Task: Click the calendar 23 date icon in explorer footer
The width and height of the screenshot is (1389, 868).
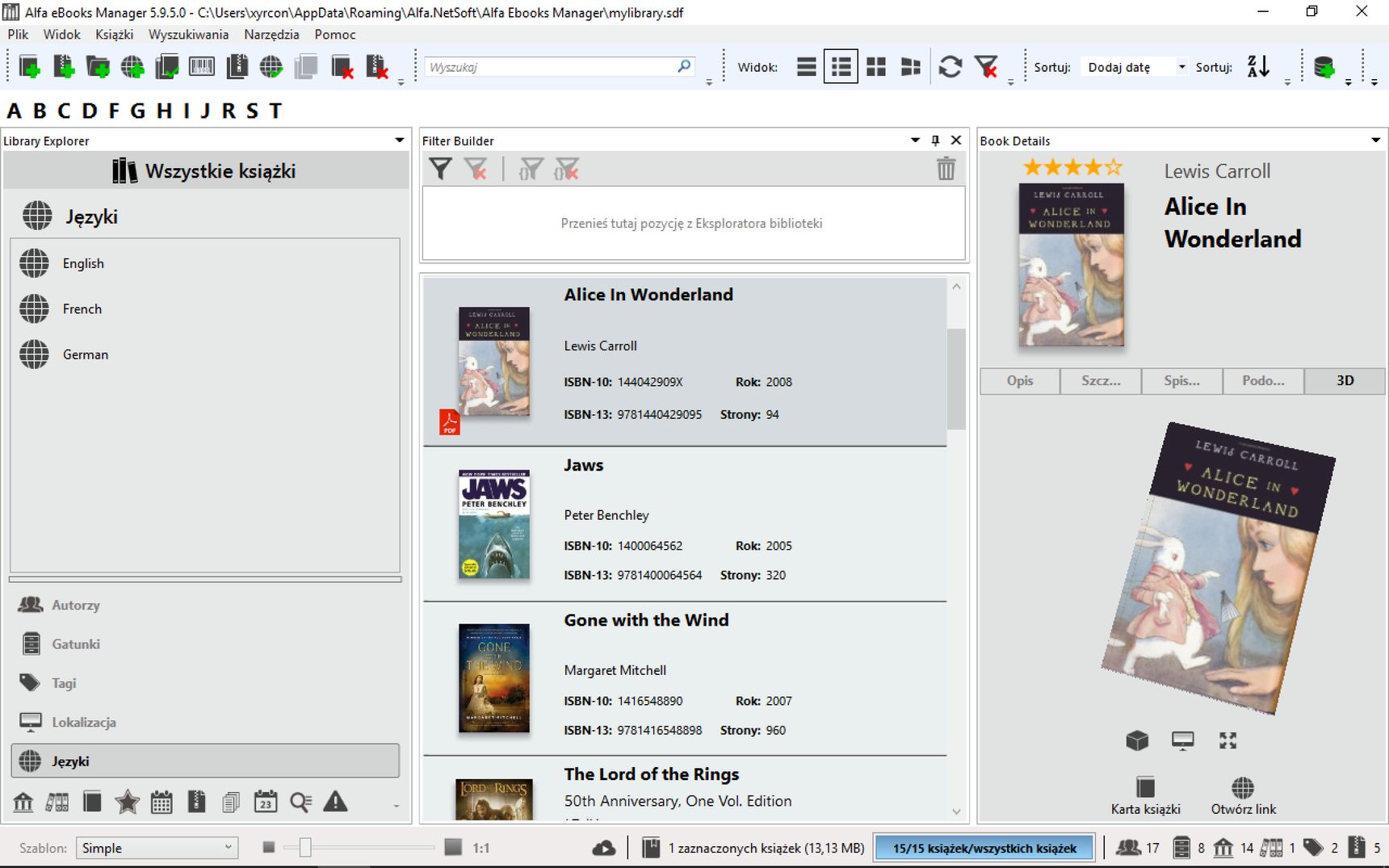Action: [266, 802]
